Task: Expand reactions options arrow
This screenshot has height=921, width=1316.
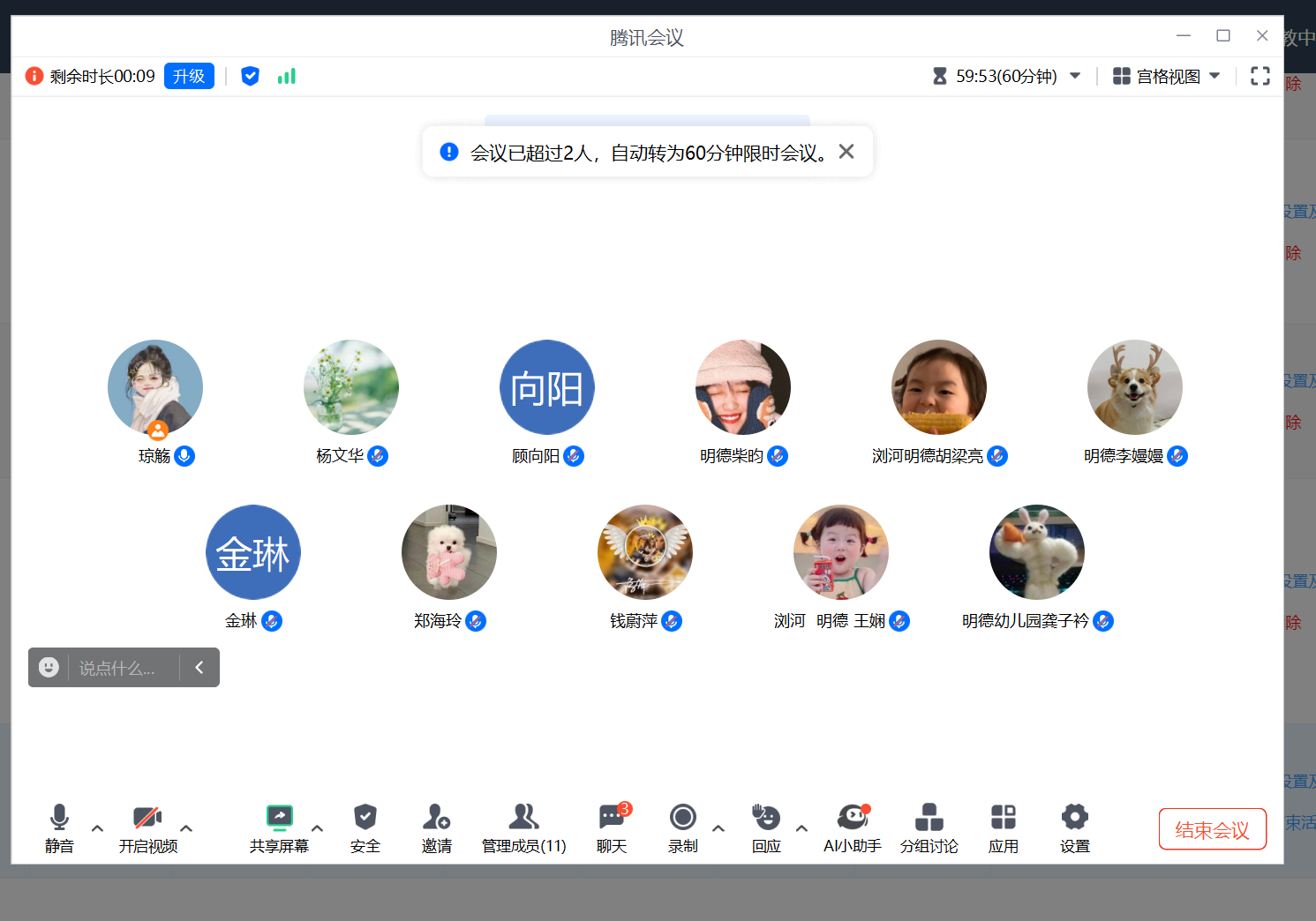Action: click(x=801, y=828)
